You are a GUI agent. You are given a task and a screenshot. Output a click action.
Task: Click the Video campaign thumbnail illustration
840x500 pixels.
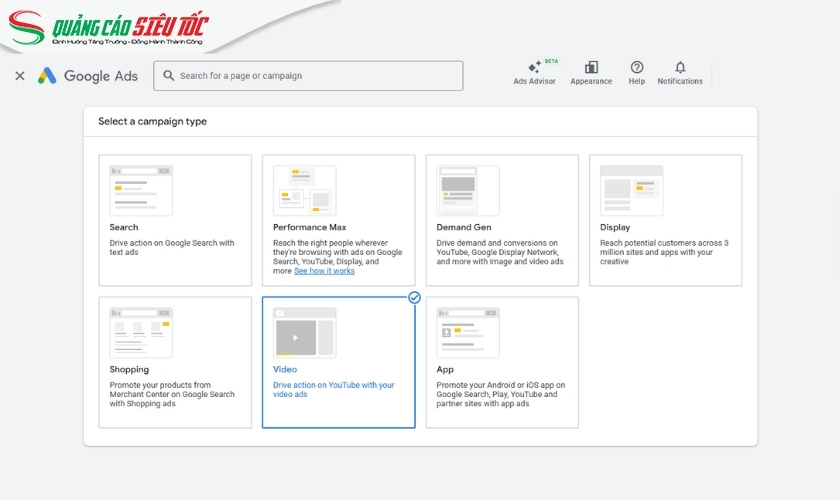[x=305, y=333]
